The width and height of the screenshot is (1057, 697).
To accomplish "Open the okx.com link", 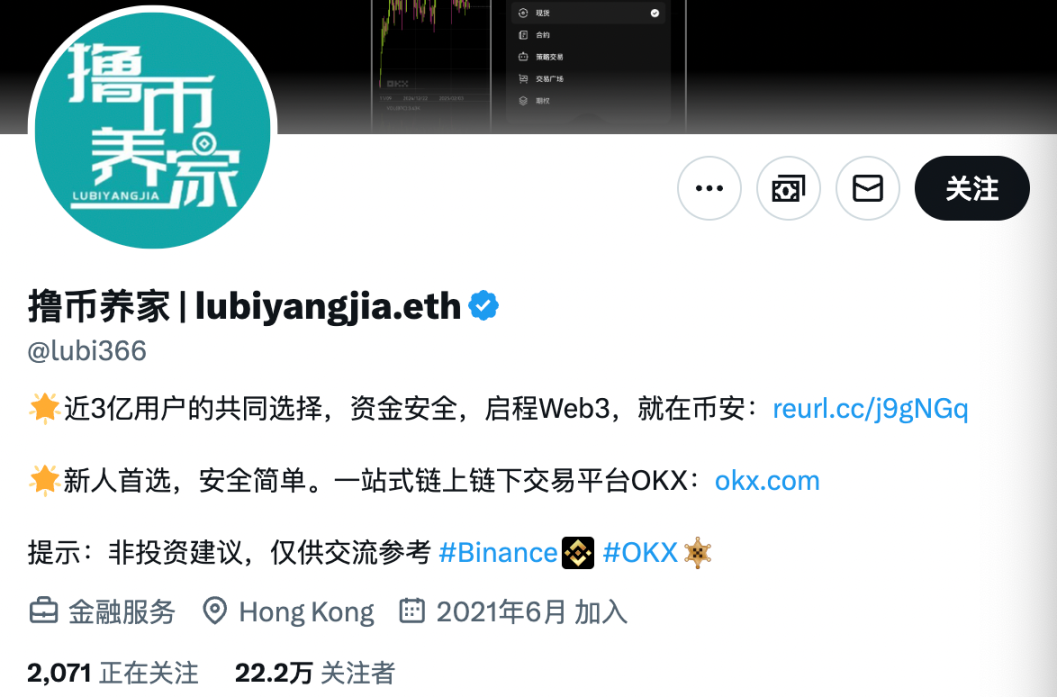I will (767, 481).
